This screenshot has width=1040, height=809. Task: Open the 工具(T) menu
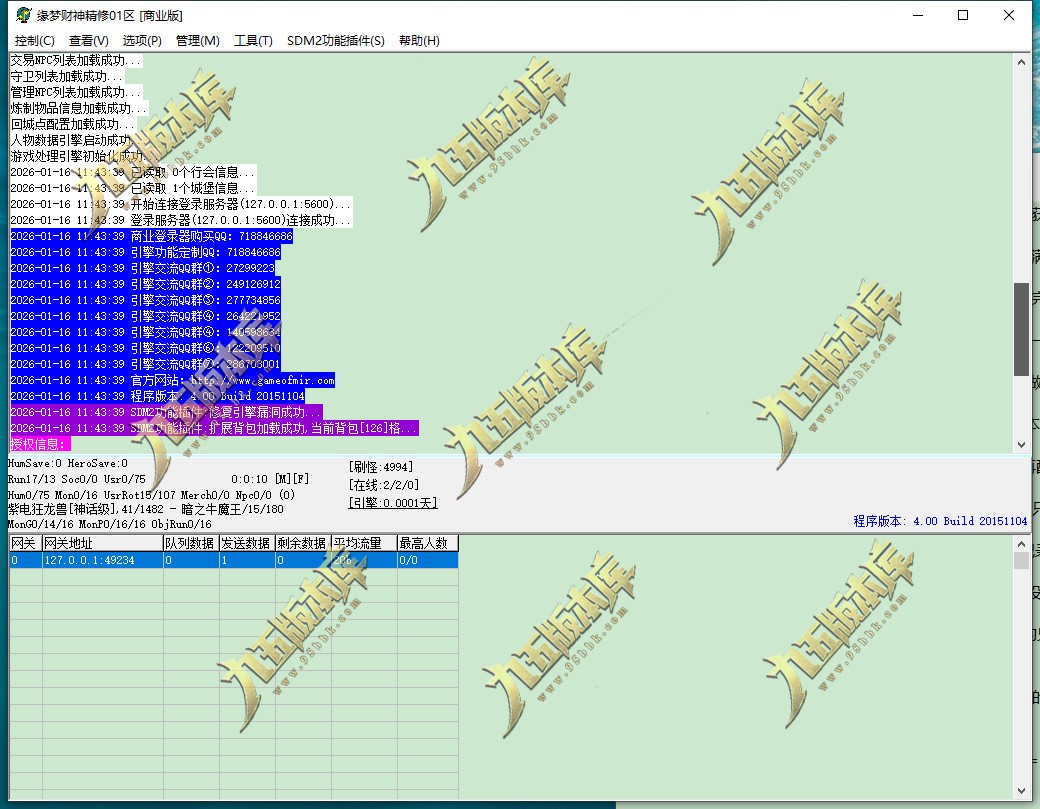click(x=253, y=40)
